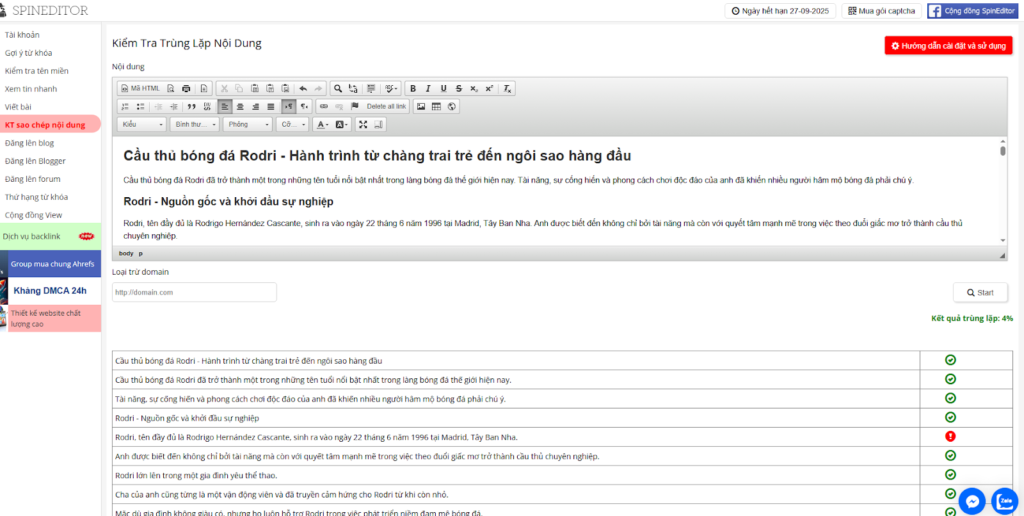Select Đăng lên Blogger in sidebar
This screenshot has height=516, width=1024.
click(35, 160)
